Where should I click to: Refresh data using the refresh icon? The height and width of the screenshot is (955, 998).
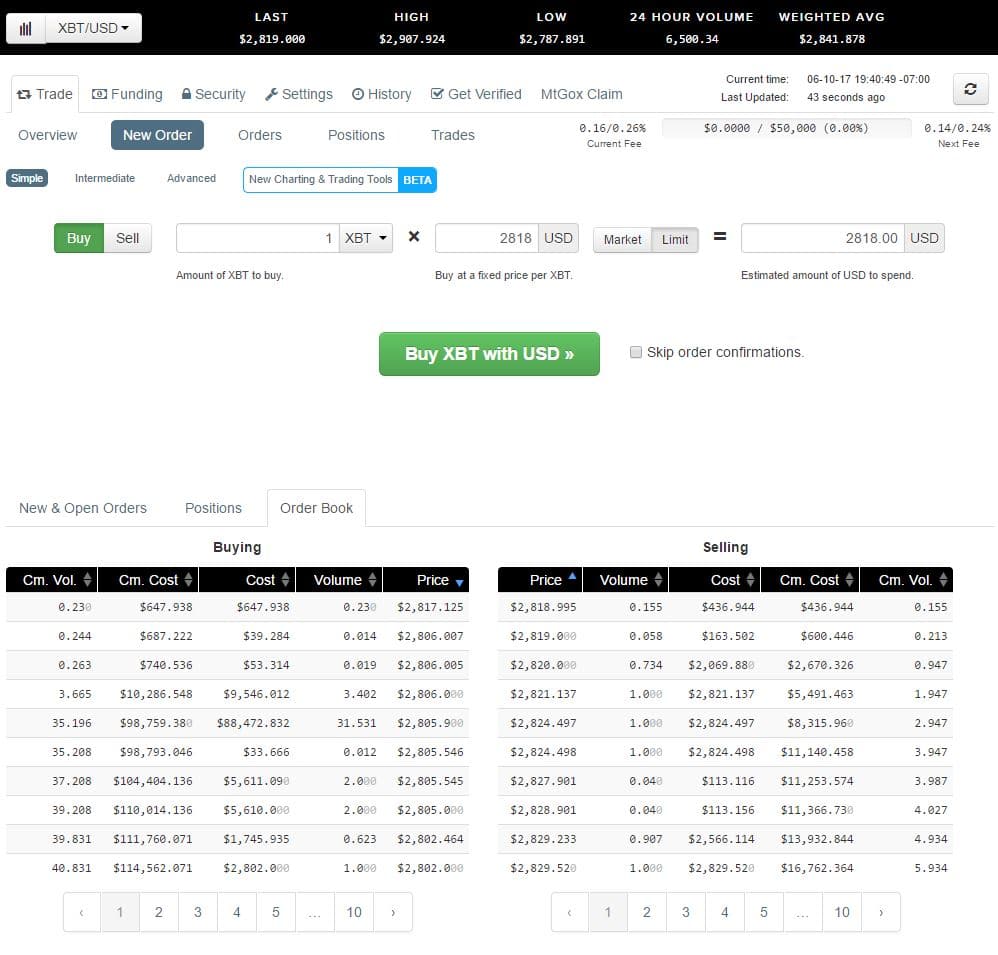tap(969, 89)
